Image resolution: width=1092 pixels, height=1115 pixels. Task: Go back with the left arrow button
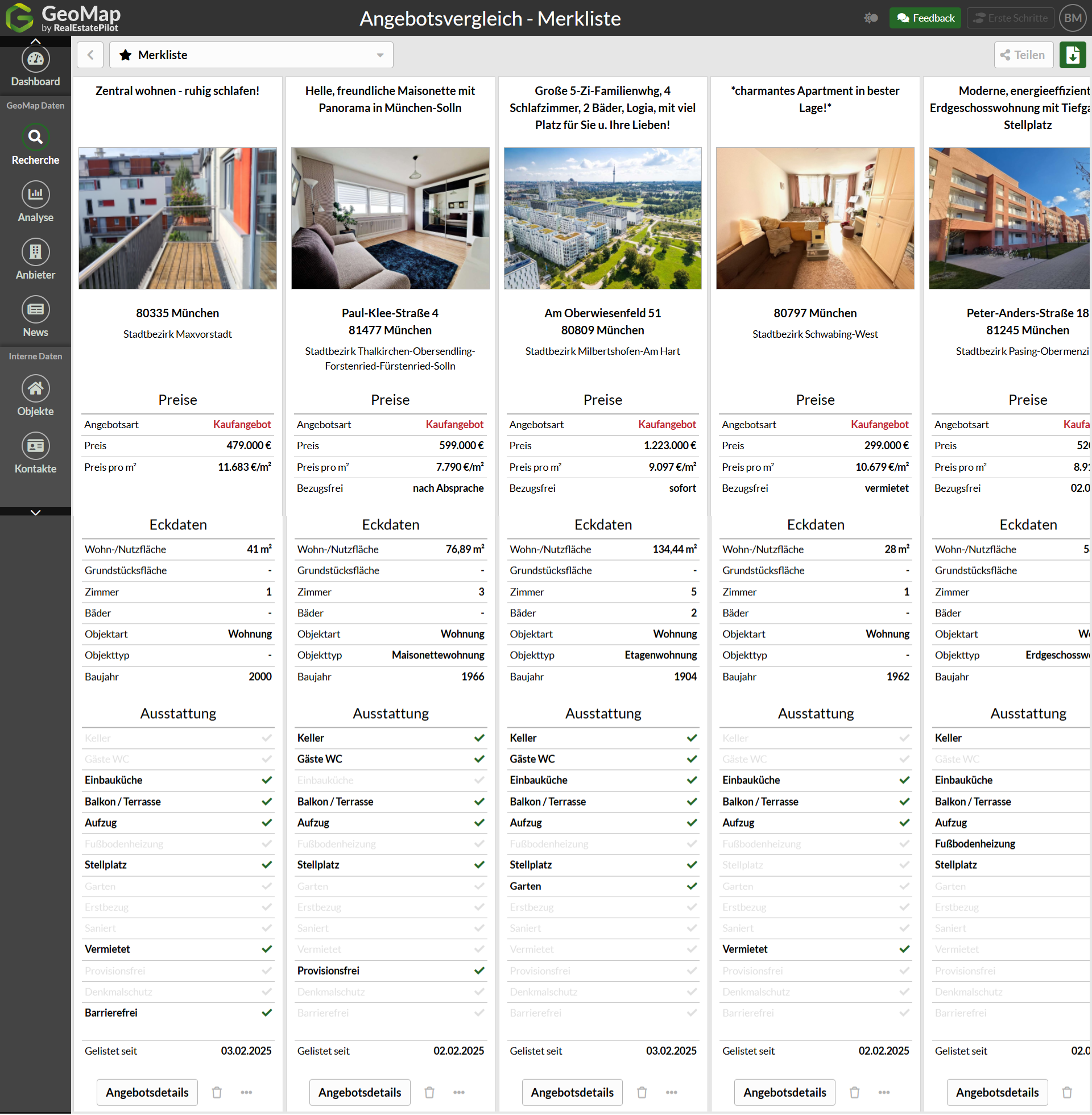(90, 55)
